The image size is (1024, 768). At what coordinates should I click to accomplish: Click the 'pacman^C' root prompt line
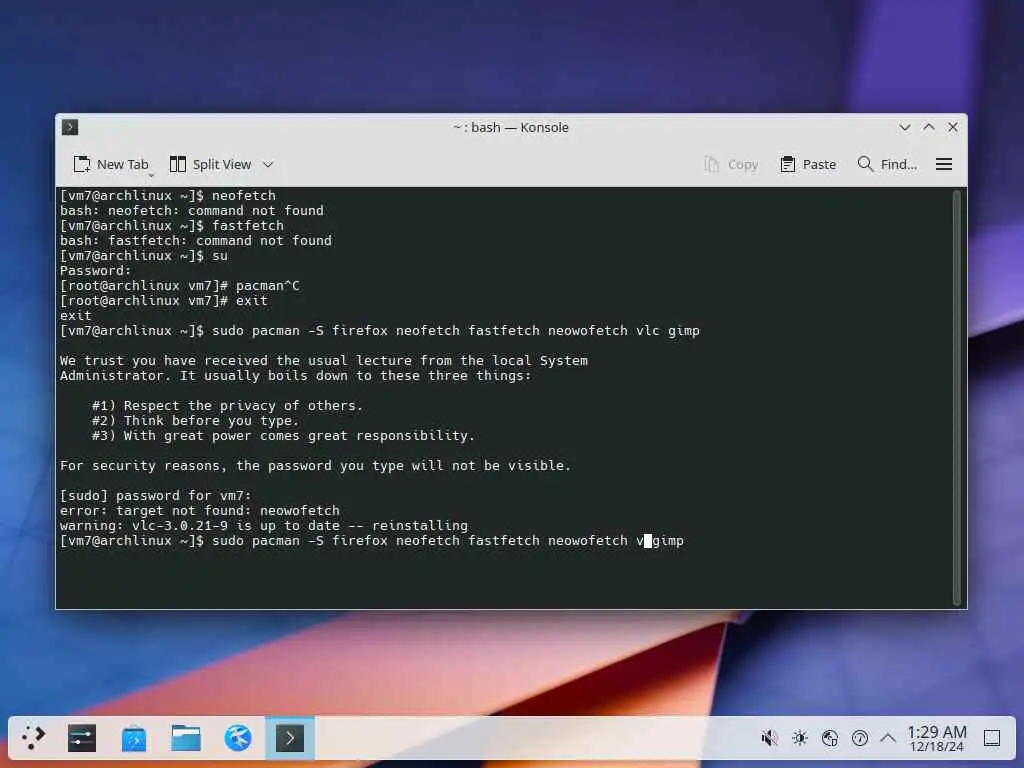click(180, 285)
